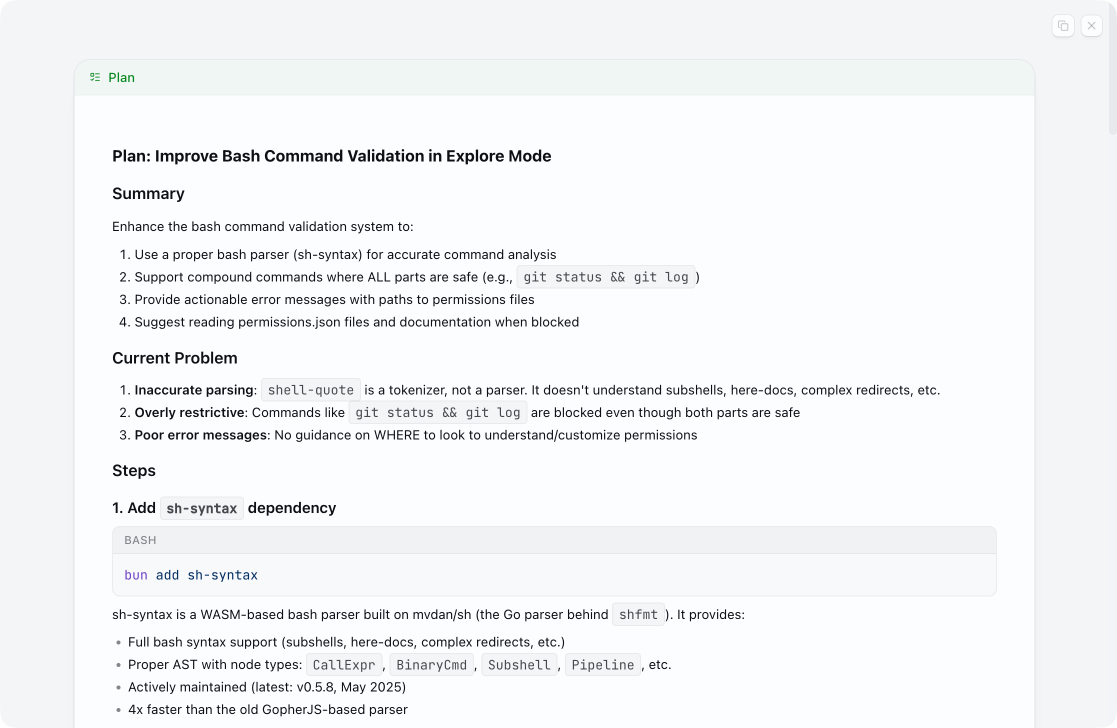Click the Subshell node type chip

(x=518, y=664)
